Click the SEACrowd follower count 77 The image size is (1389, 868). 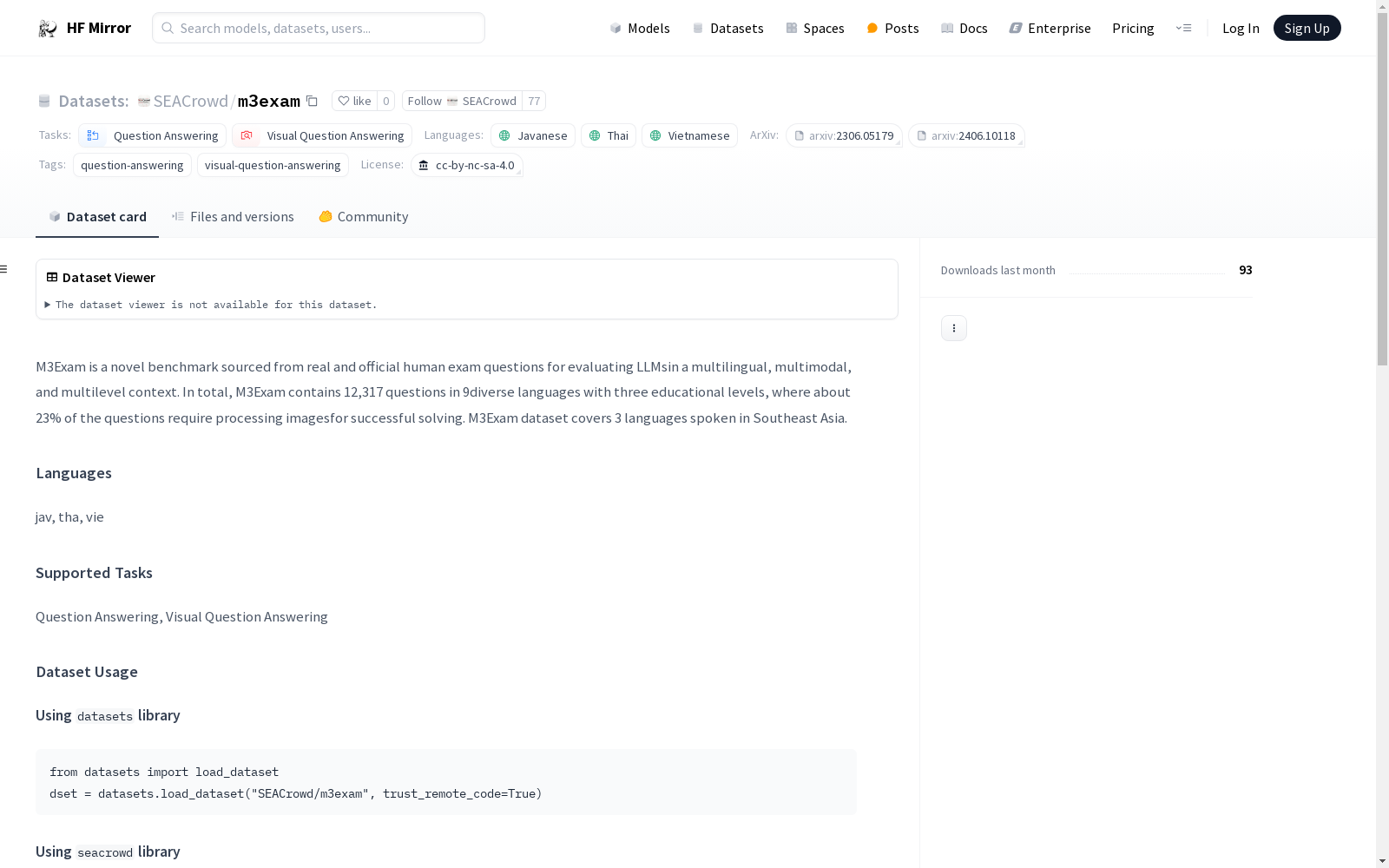(x=534, y=101)
